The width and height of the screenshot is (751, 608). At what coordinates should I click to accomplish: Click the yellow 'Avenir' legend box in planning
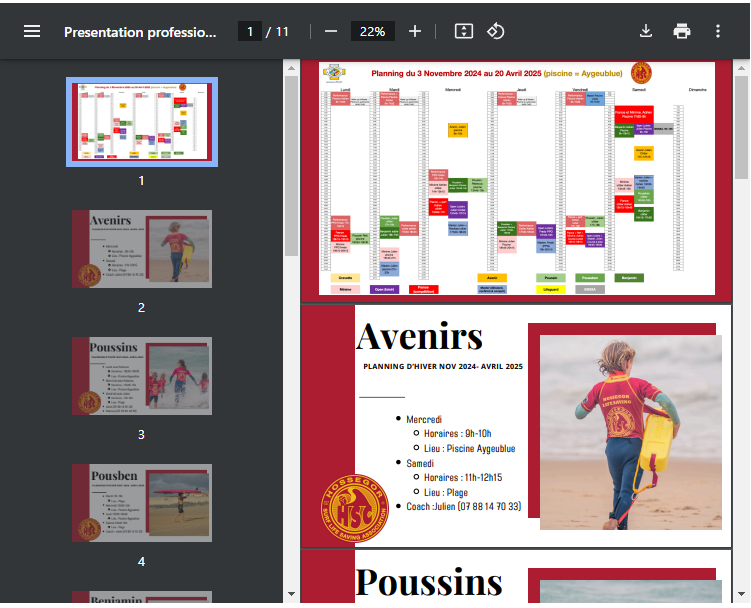(492, 278)
